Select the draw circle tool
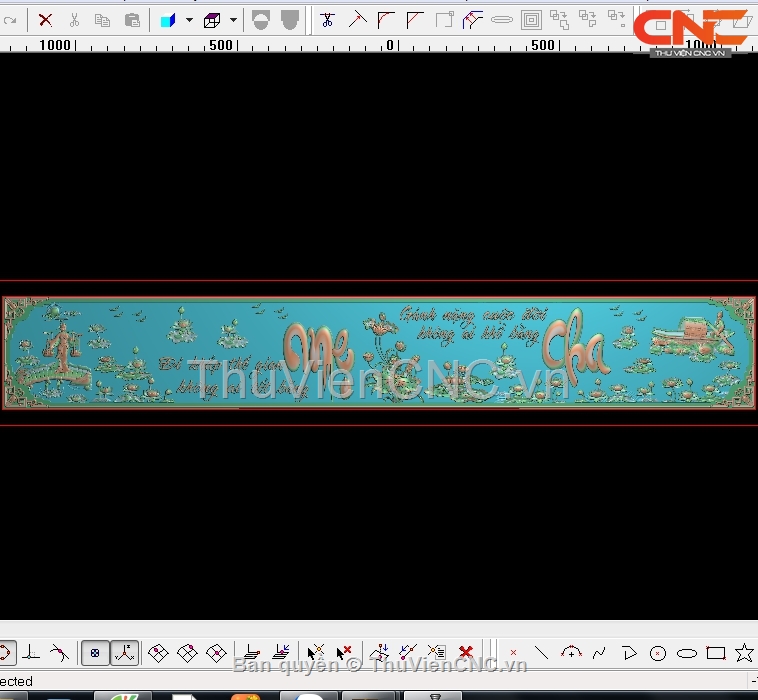The image size is (758, 700). 657,653
